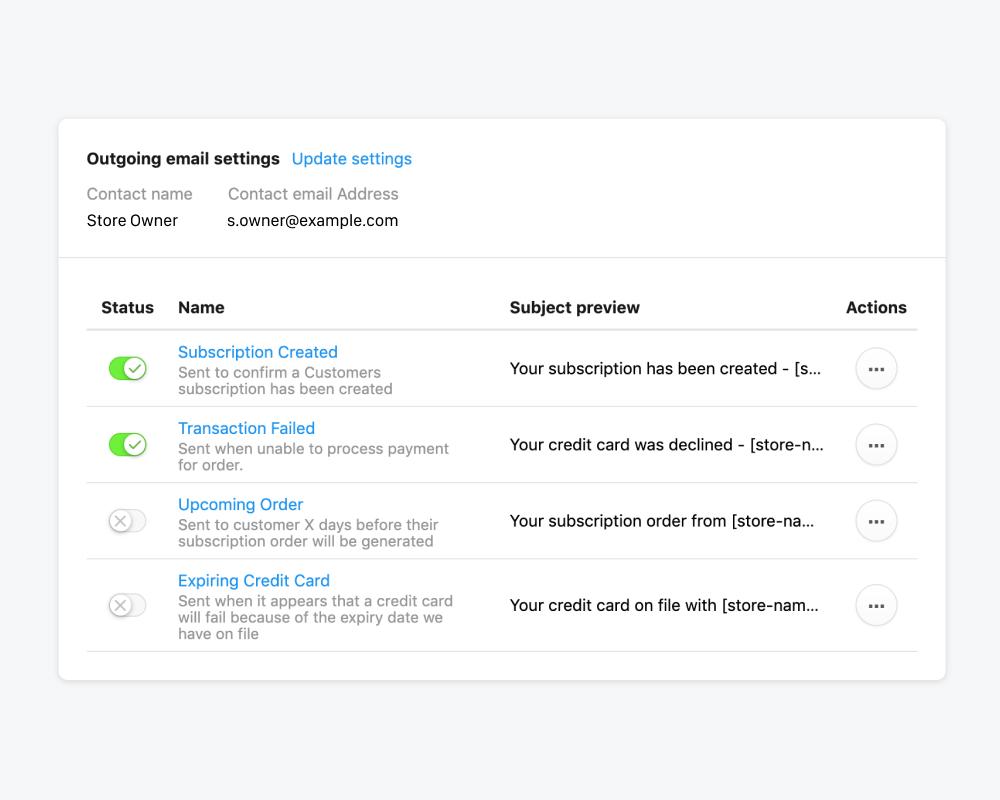1000x800 pixels.
Task: Click the s.owner@example.com contact email address
Action: [312, 221]
